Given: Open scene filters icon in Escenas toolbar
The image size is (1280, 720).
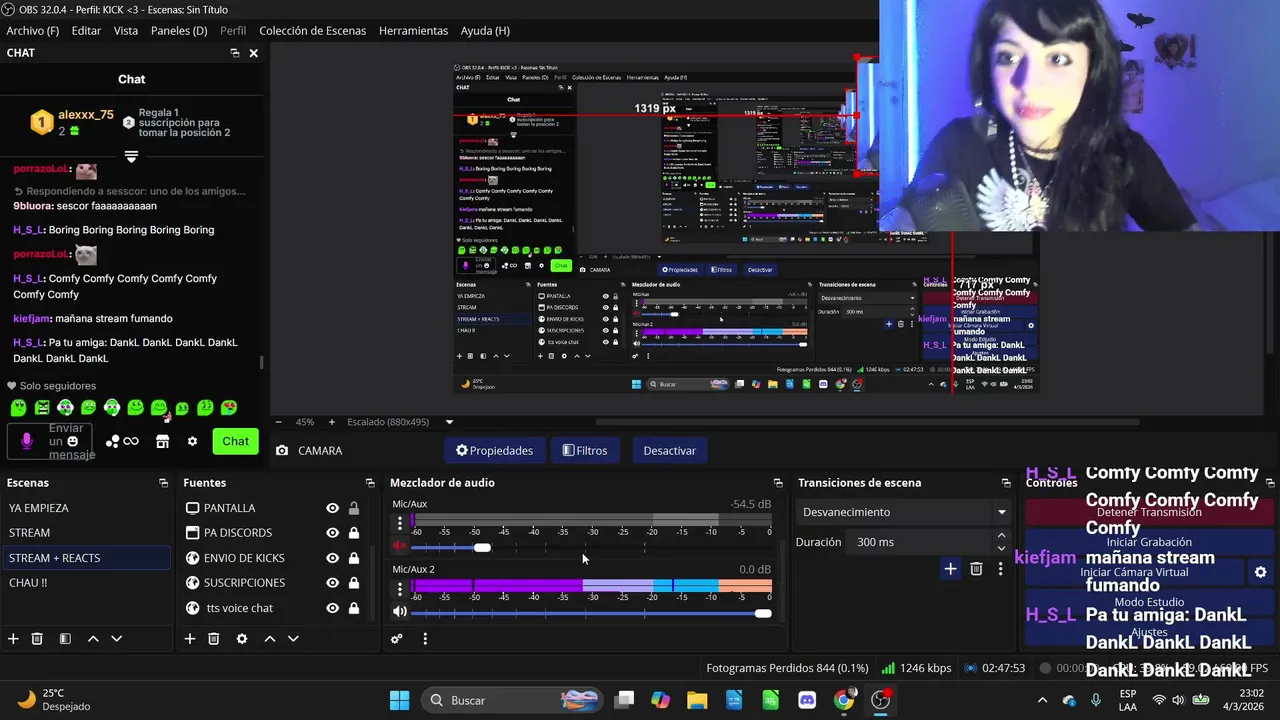Looking at the screenshot, I should point(65,638).
